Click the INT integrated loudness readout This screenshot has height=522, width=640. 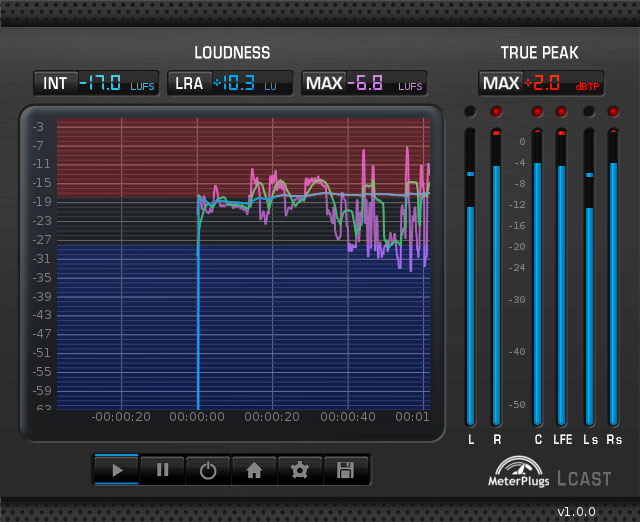[96, 83]
